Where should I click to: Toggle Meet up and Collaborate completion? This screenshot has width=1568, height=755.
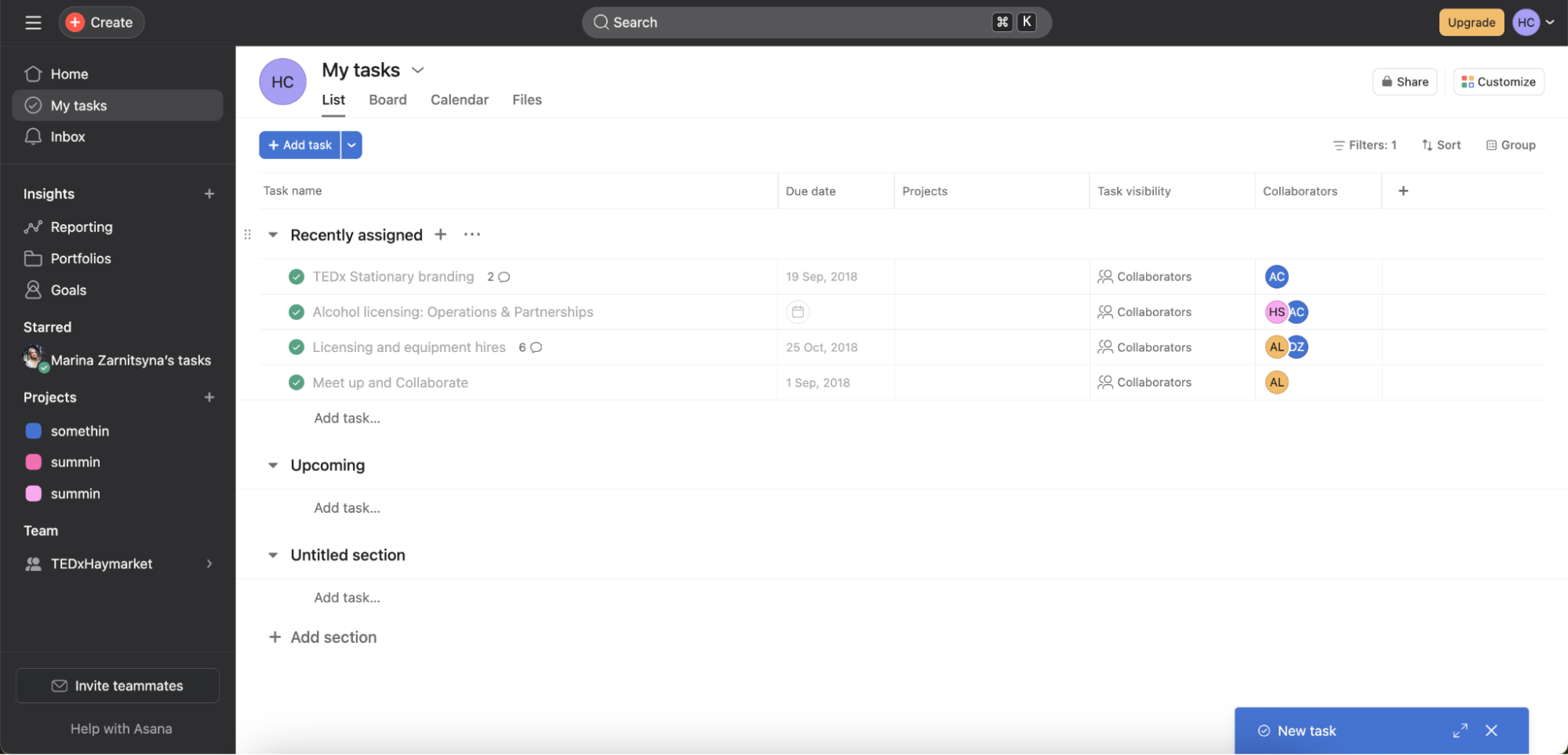(x=297, y=383)
